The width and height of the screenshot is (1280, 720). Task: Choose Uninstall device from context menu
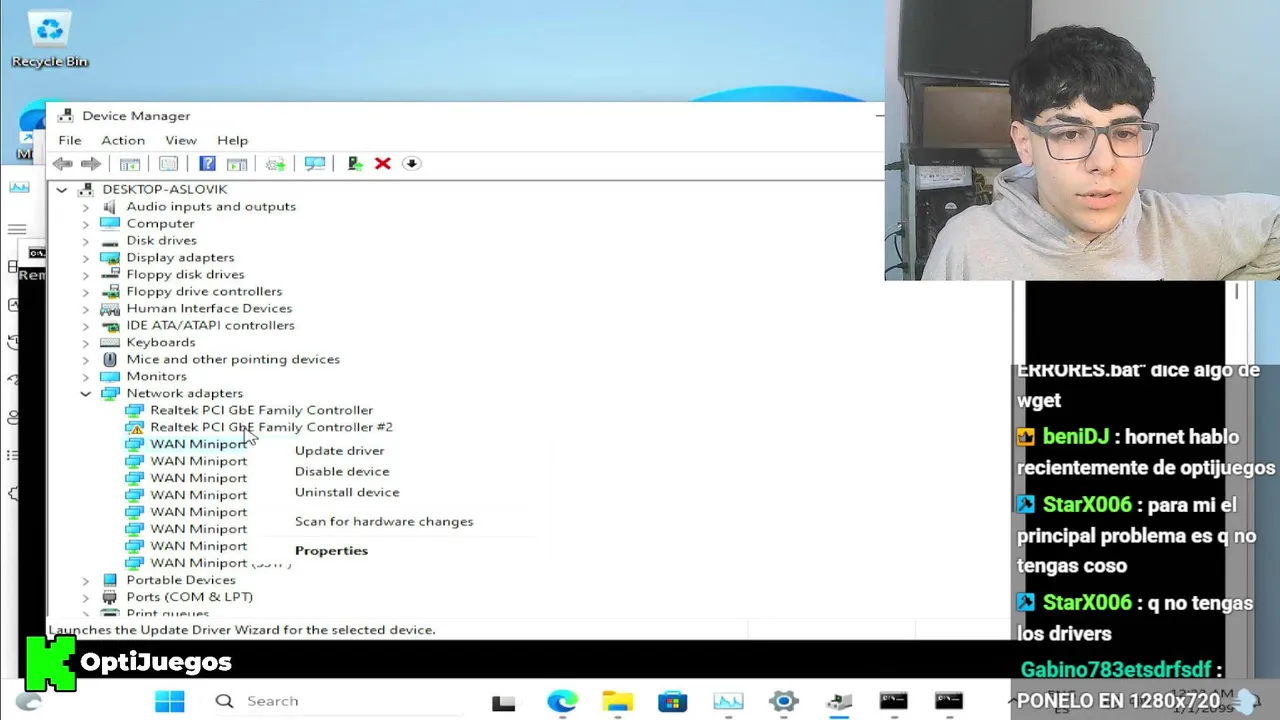[347, 492]
